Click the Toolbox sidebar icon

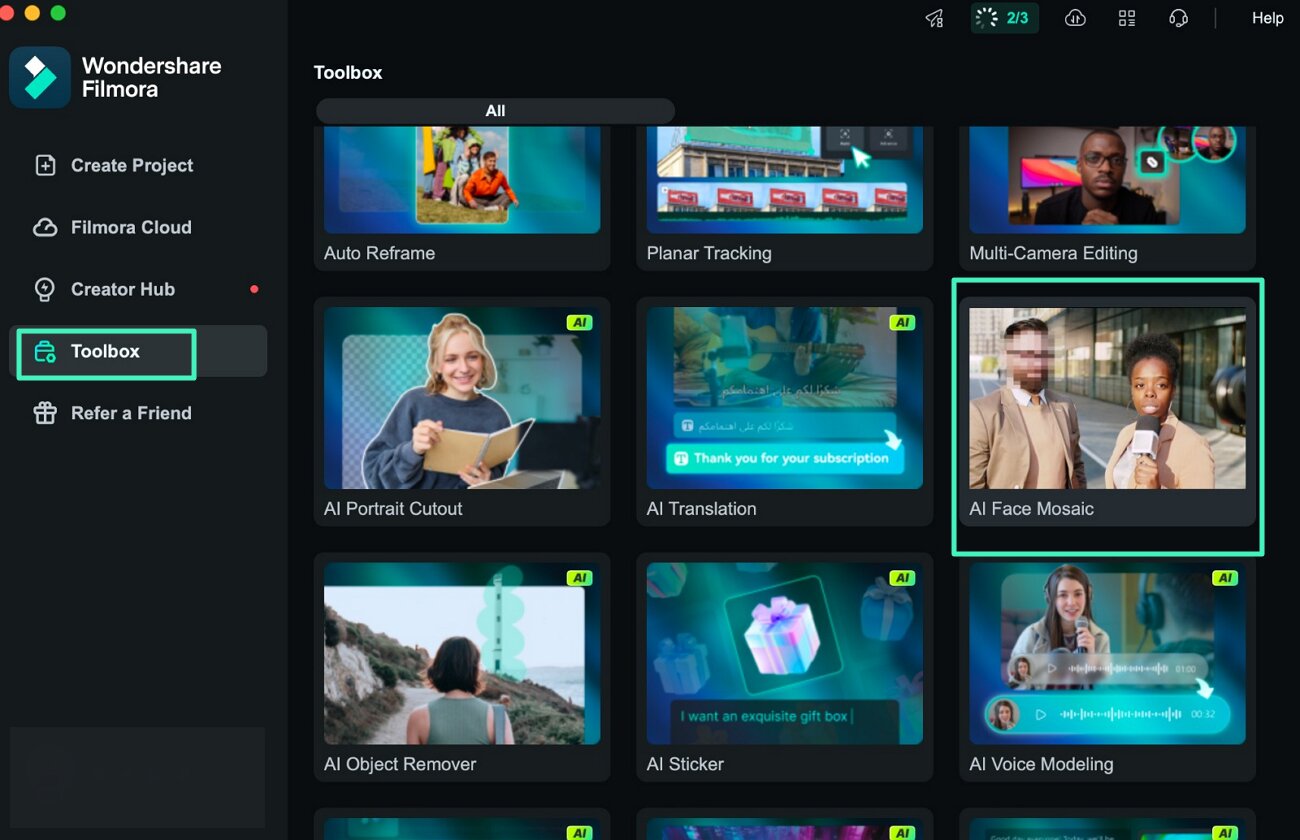[45, 352]
